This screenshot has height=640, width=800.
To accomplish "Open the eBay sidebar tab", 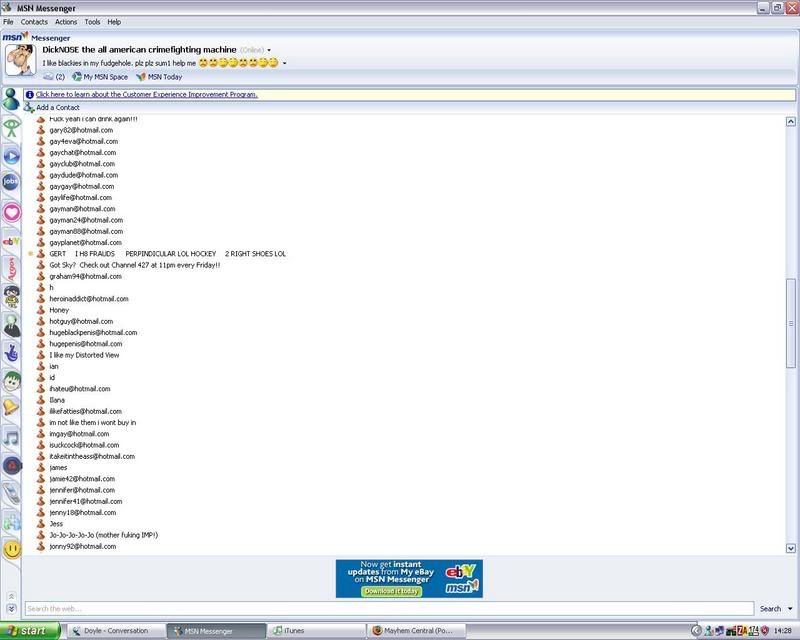I will (11, 241).
